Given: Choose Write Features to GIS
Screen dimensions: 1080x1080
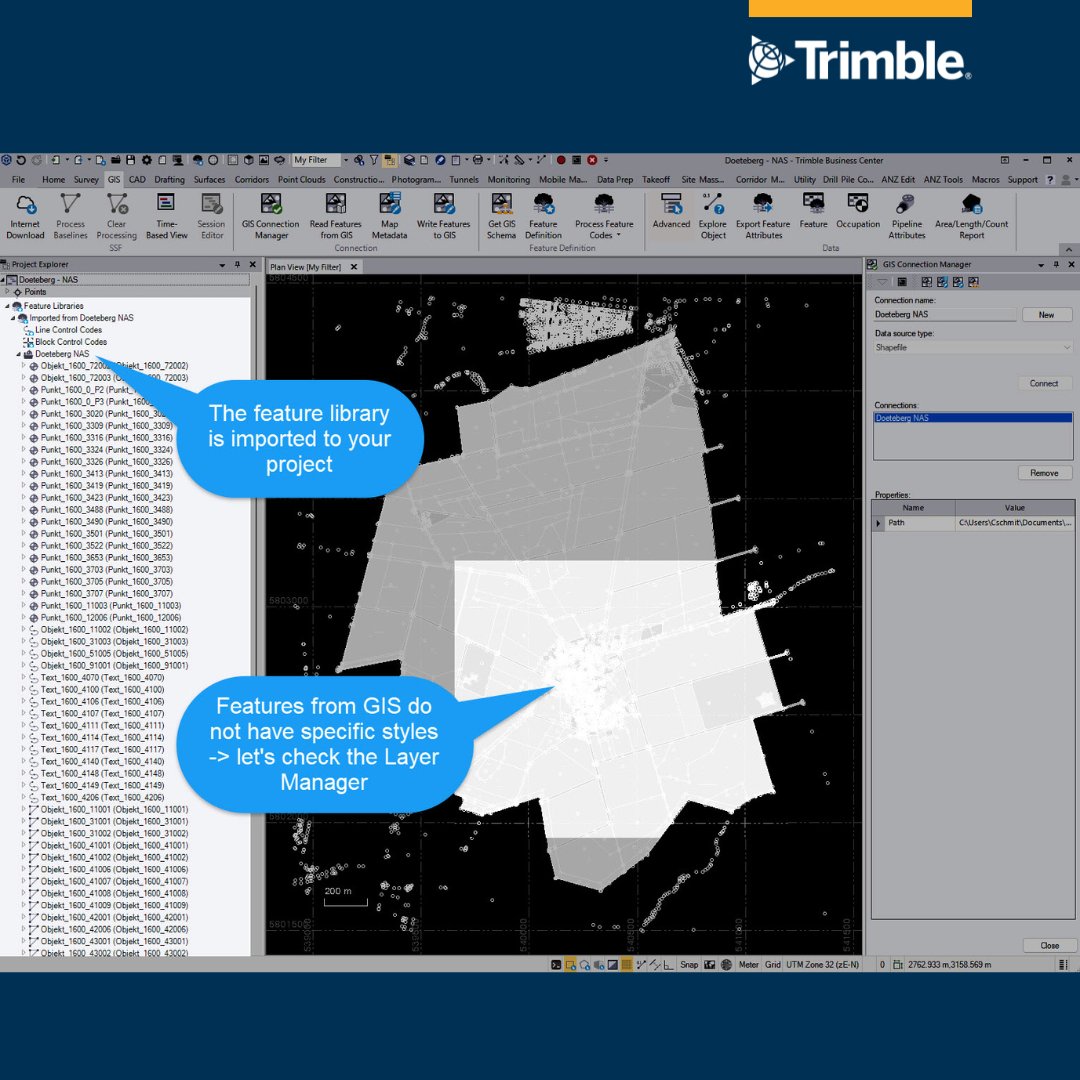Looking at the screenshot, I should tap(444, 216).
